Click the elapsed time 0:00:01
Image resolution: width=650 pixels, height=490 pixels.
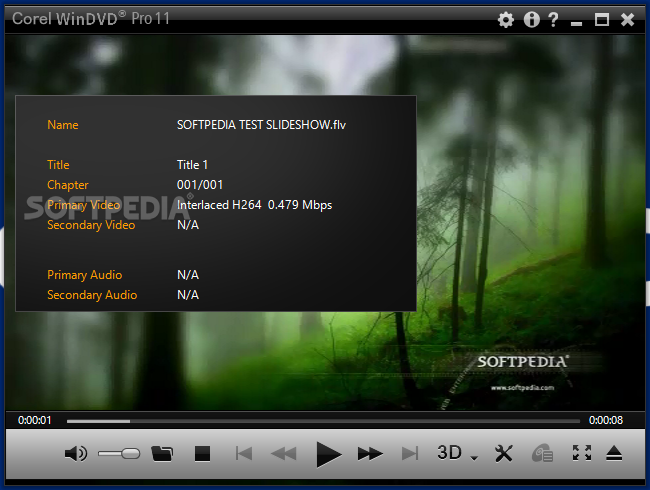(34, 420)
